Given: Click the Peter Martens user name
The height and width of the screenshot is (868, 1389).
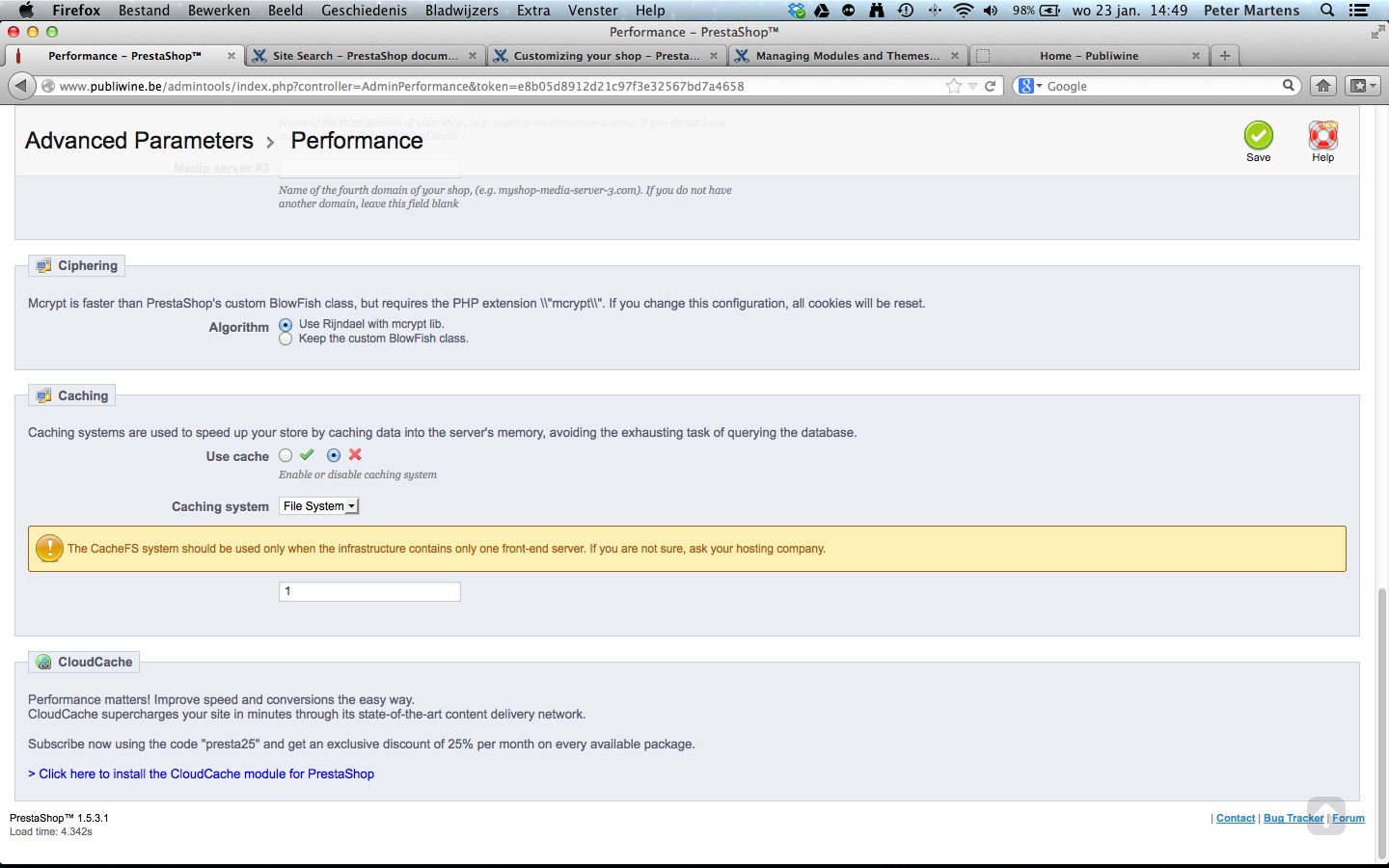Looking at the screenshot, I should 1252,11.
